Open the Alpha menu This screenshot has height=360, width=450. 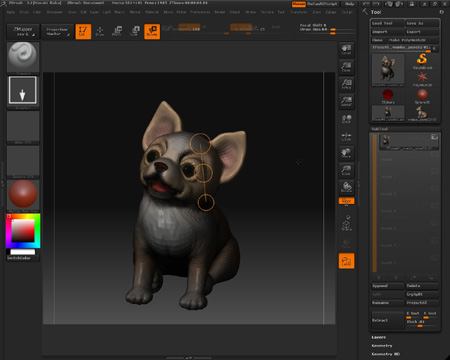(11, 12)
